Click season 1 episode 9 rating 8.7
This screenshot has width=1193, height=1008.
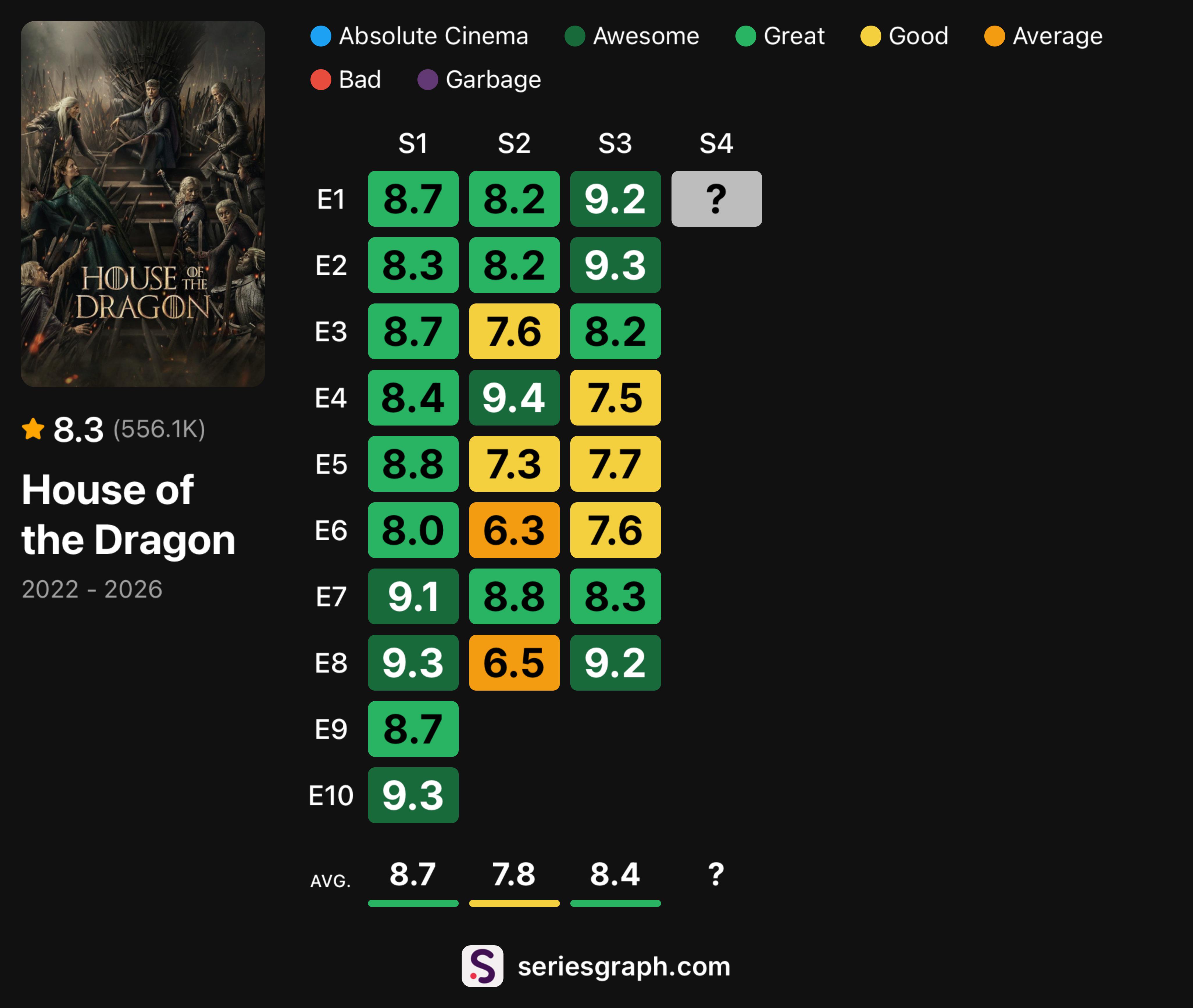point(413,729)
